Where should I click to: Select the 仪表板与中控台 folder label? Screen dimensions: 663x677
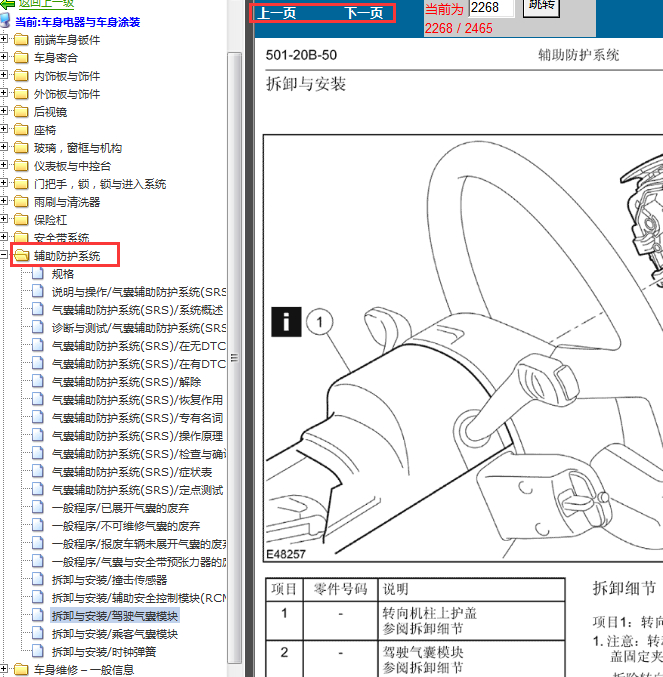(x=73, y=166)
